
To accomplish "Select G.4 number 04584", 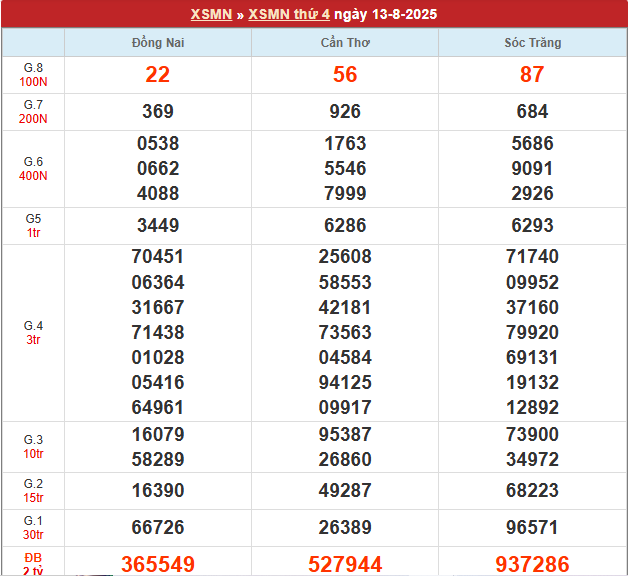I will pyautogui.click(x=345, y=357).
